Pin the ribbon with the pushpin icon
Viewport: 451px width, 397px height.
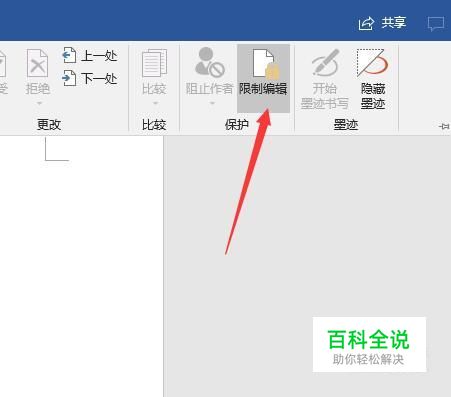pos(444,126)
